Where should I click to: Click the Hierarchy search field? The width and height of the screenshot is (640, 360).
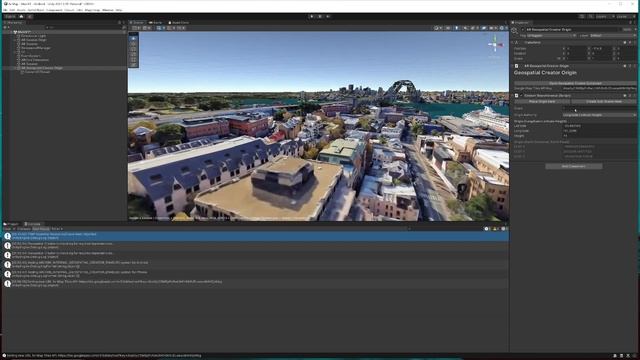coord(85,27)
